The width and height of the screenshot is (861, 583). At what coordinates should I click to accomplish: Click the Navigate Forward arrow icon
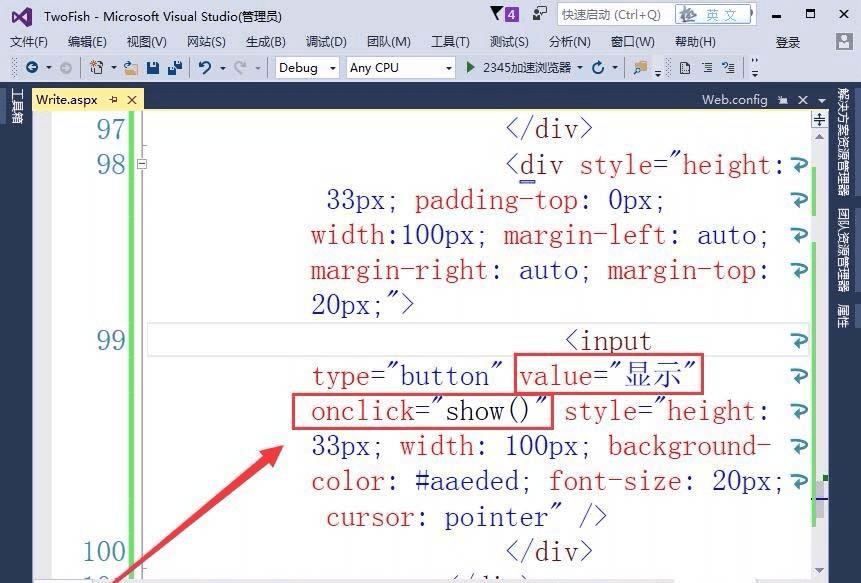65,68
